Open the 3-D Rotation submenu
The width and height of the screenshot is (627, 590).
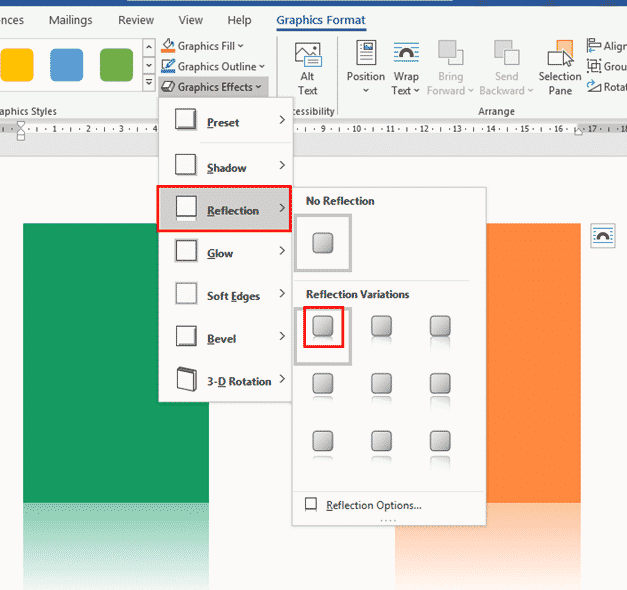[225, 380]
